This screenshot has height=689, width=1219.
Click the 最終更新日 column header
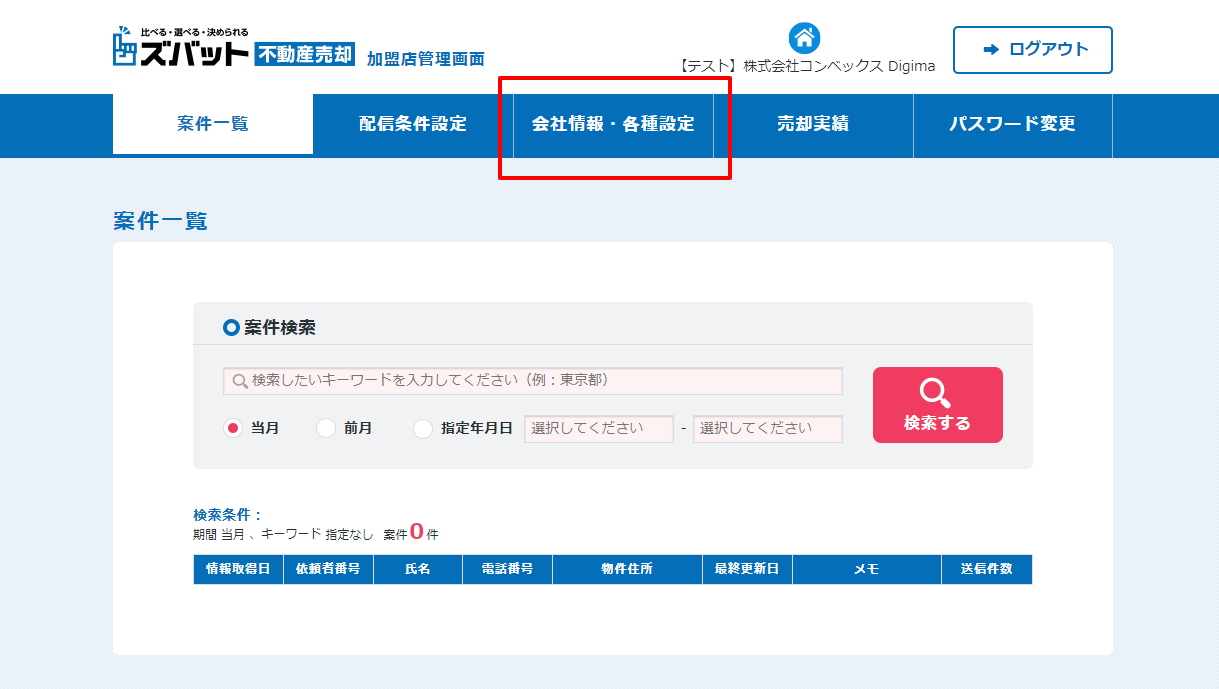(x=747, y=569)
